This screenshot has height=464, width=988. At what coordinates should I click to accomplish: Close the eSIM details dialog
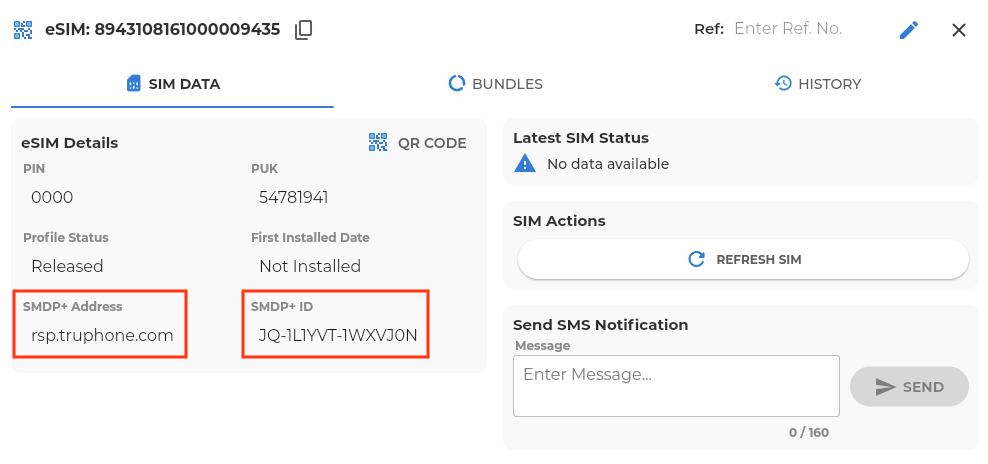pos(958,30)
